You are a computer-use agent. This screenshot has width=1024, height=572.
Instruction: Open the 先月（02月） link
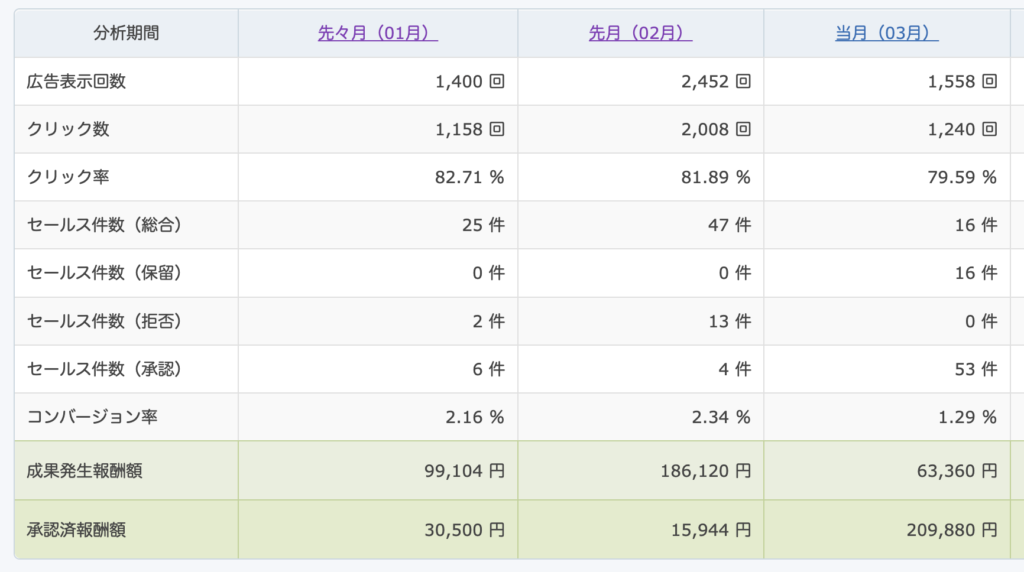tap(640, 33)
